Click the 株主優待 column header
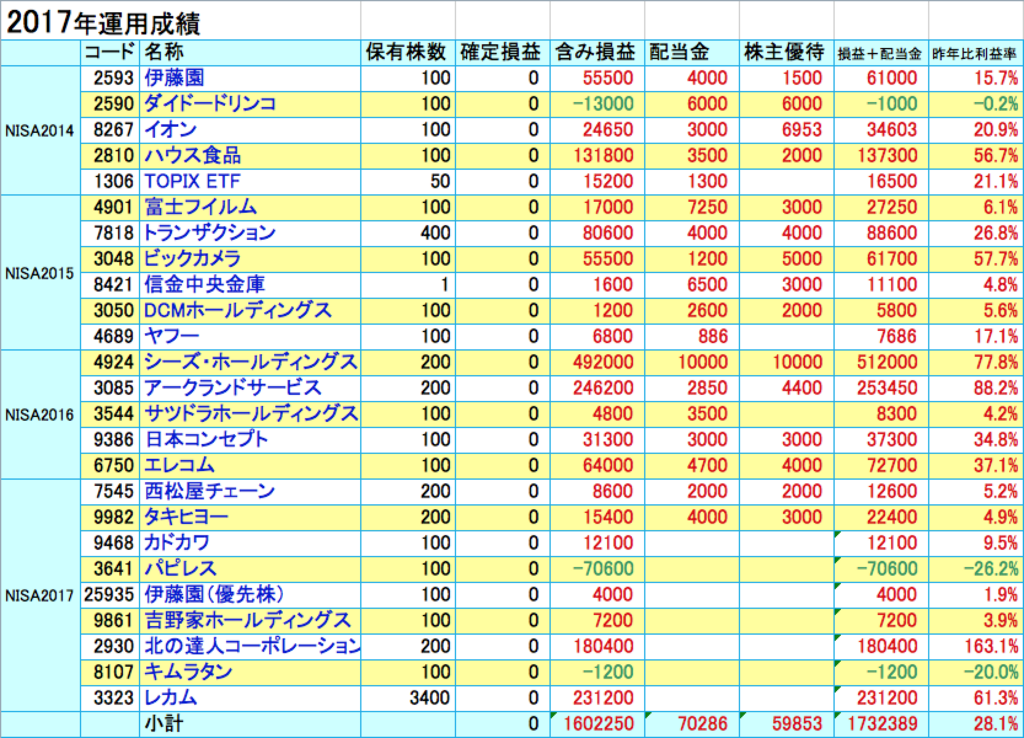 (x=784, y=52)
